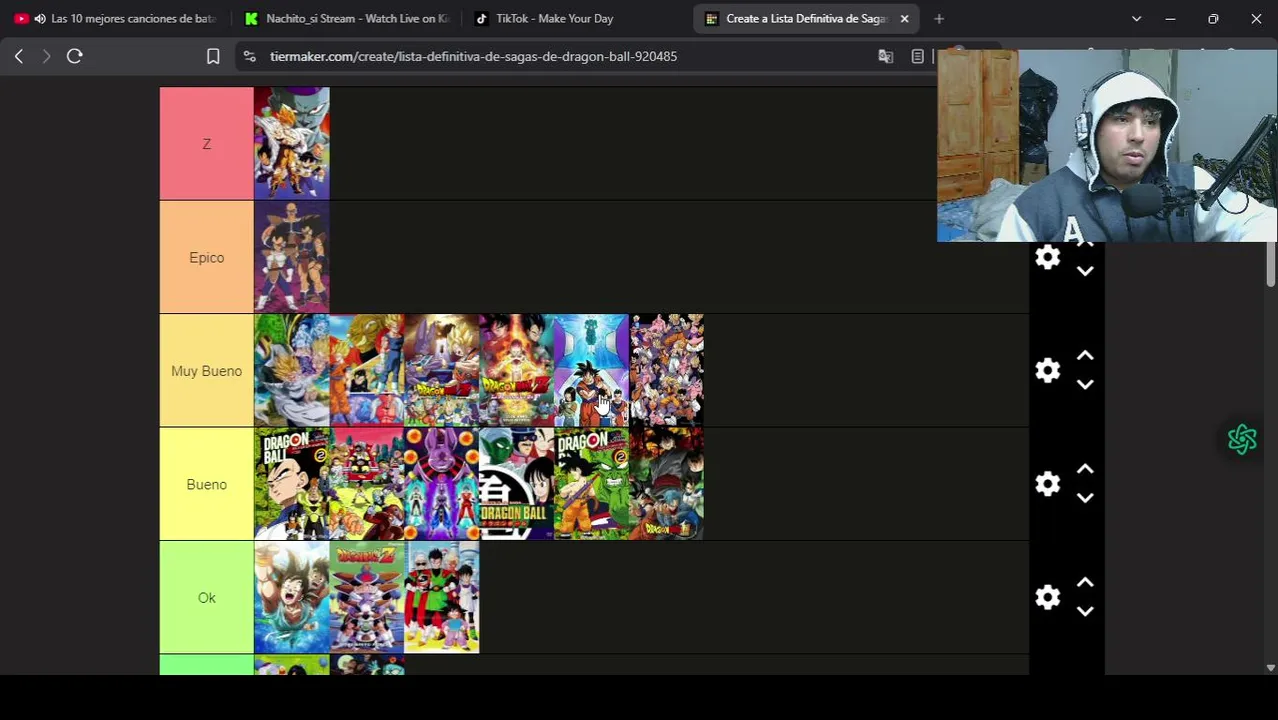Move Ok tier up
1278x720 pixels.
(1085, 583)
